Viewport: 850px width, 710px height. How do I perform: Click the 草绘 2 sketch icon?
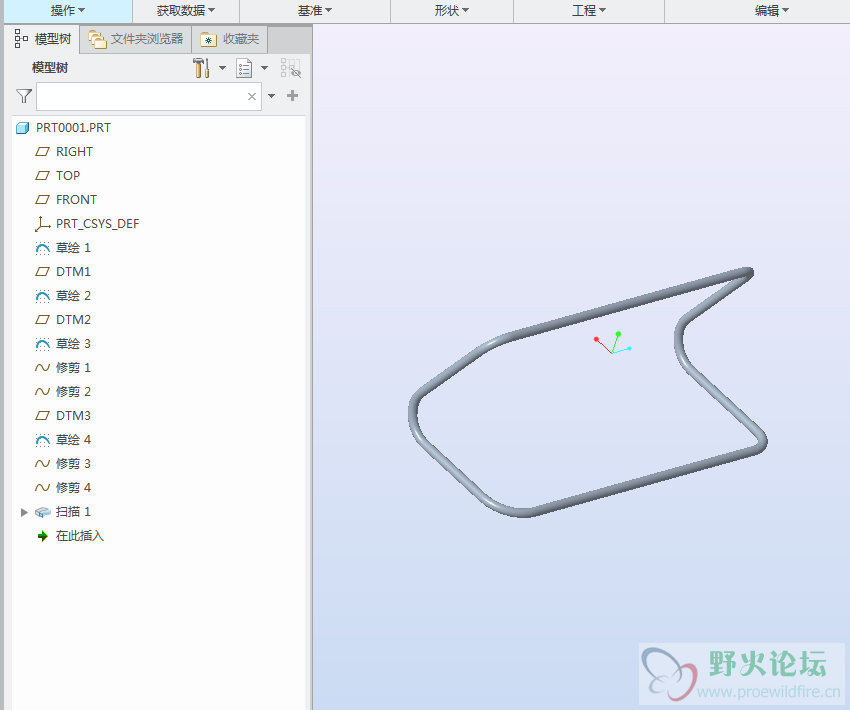coord(42,296)
